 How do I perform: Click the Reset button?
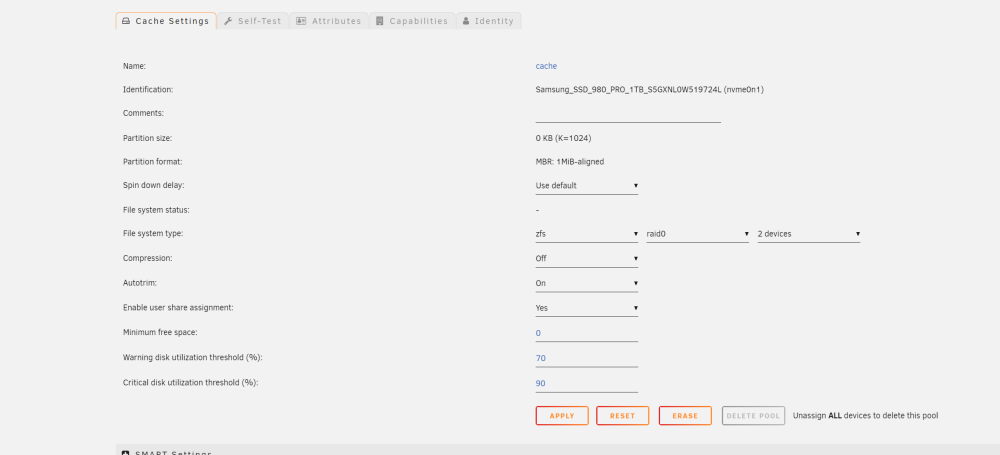pos(622,415)
